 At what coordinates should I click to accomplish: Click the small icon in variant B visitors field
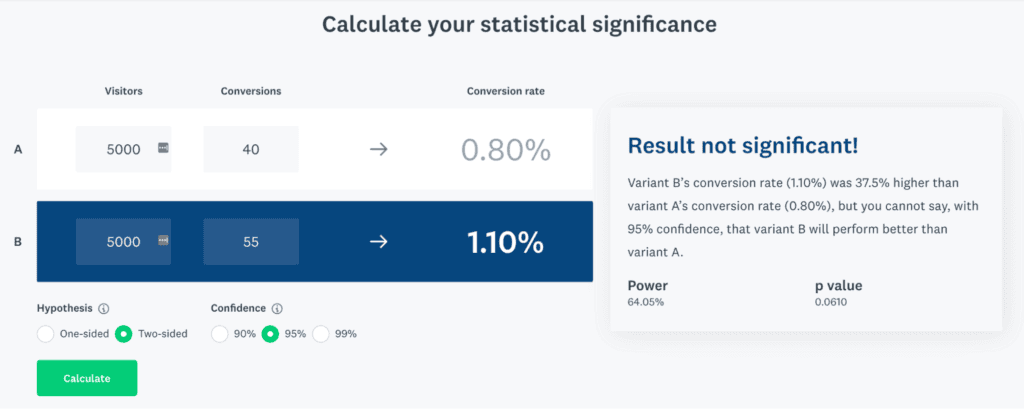(163, 241)
